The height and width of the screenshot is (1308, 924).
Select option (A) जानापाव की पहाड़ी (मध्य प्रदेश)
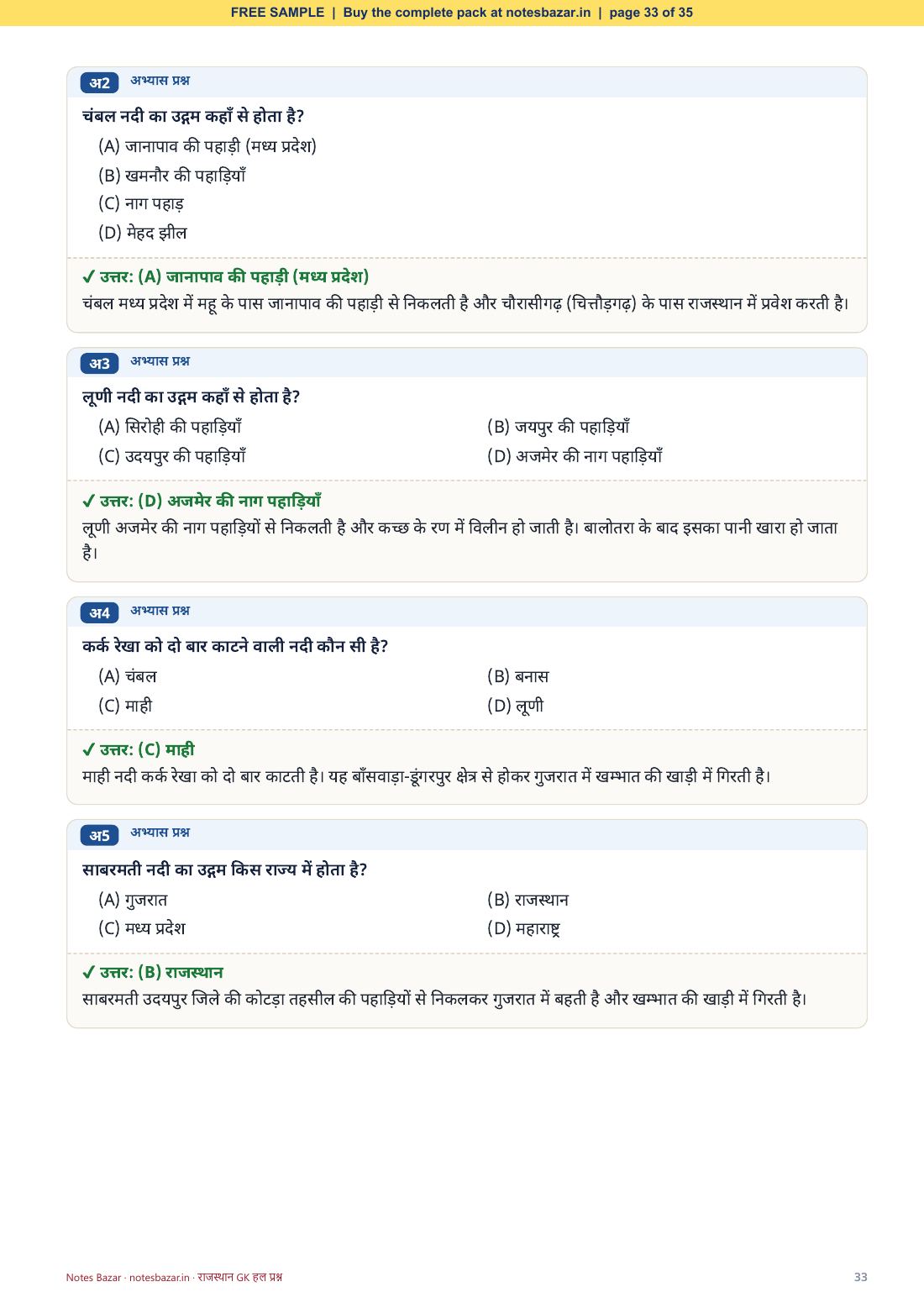(207, 146)
